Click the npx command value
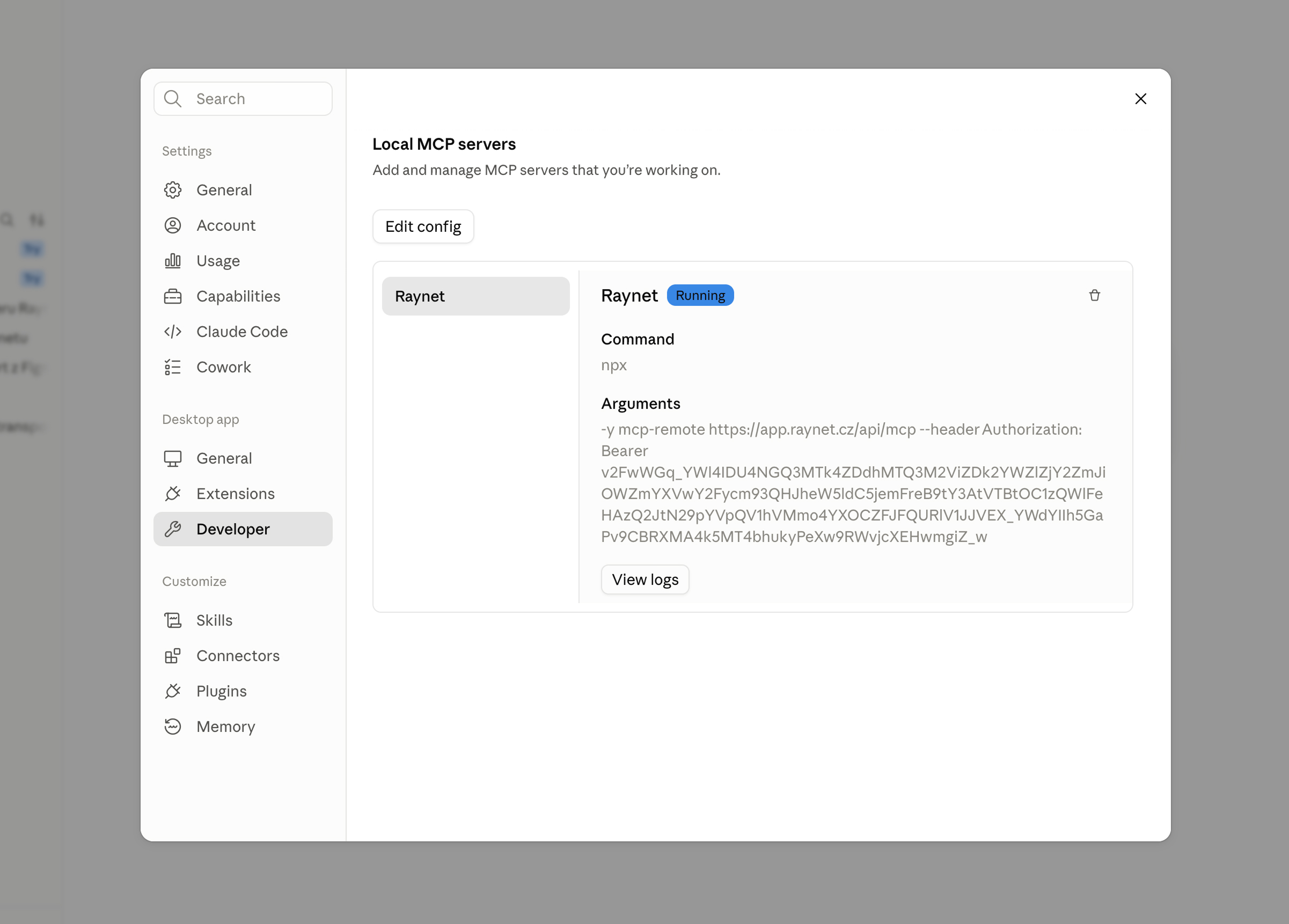The height and width of the screenshot is (924, 1289). coord(613,365)
